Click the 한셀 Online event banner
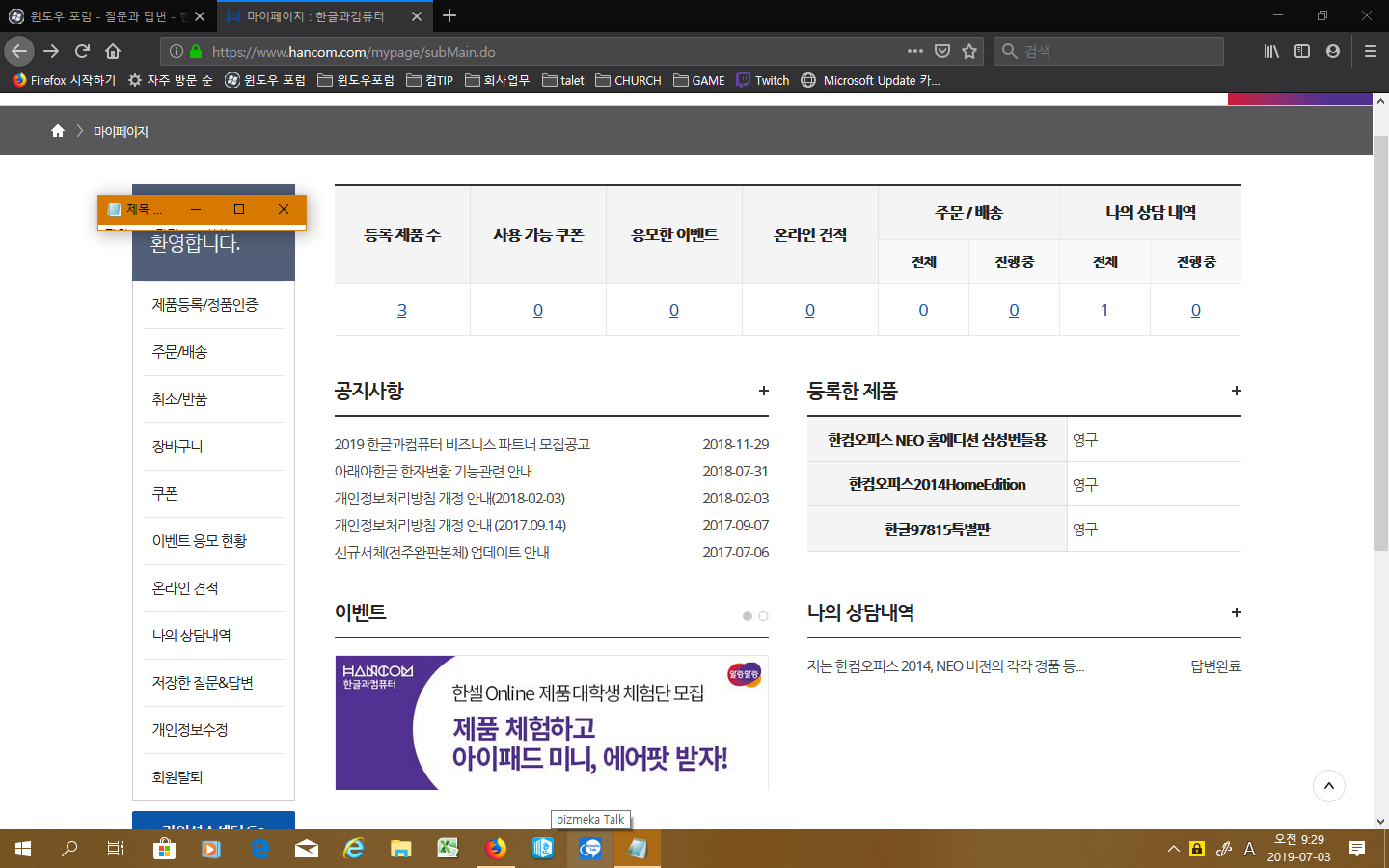 click(552, 722)
